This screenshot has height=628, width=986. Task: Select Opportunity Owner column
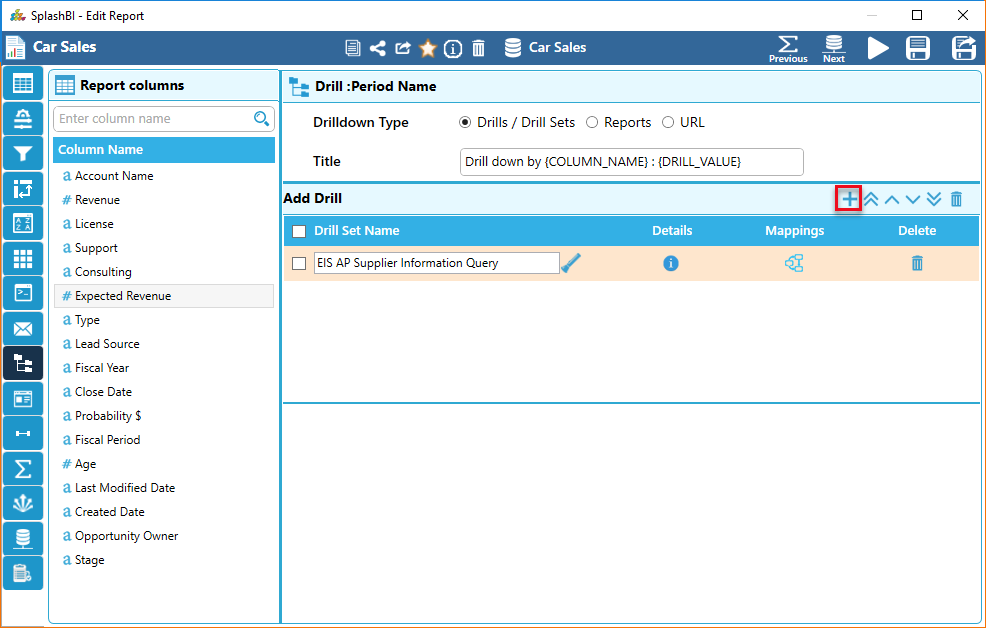coord(164,536)
